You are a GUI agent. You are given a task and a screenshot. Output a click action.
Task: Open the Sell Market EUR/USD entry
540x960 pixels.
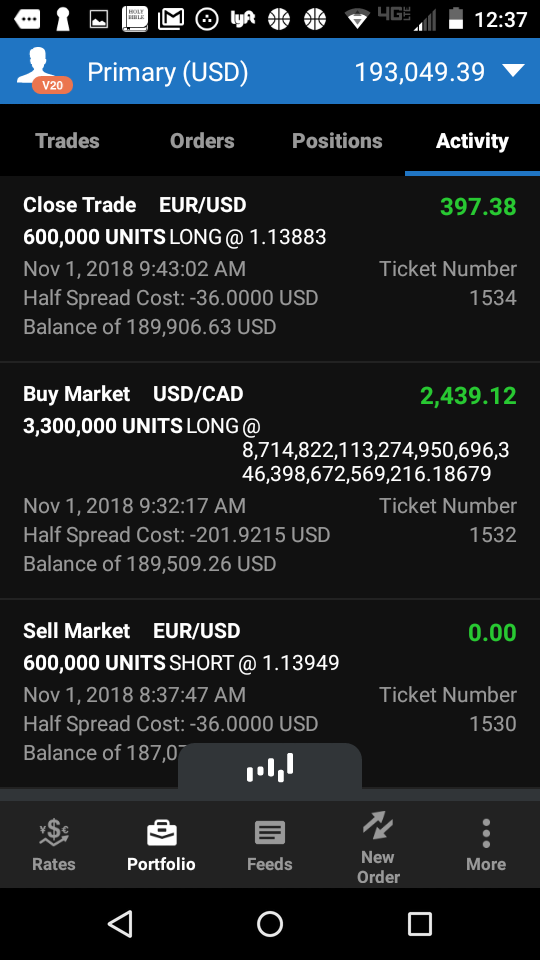(270, 693)
